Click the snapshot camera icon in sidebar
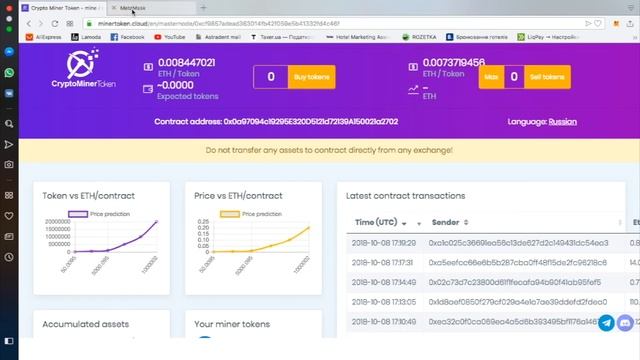The image size is (640, 360). pyautogui.click(x=9, y=164)
